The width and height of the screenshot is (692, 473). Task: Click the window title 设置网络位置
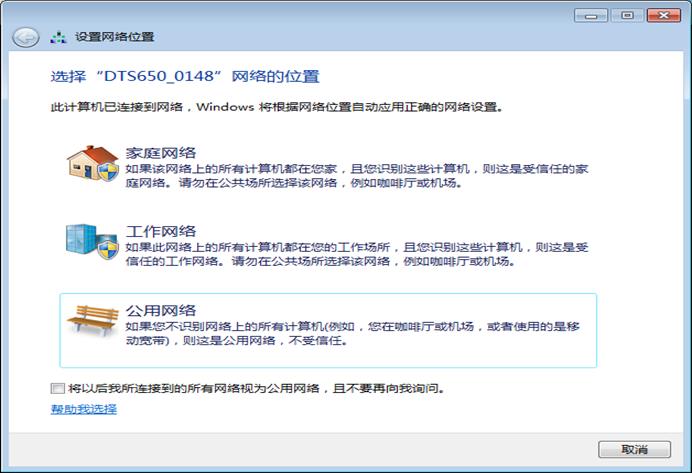click(x=114, y=37)
